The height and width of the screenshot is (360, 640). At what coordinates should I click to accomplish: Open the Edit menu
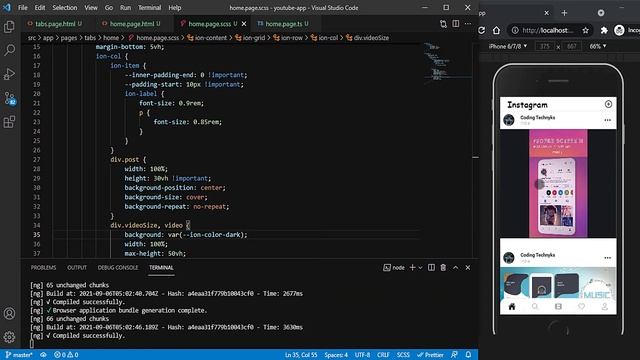(40, 8)
